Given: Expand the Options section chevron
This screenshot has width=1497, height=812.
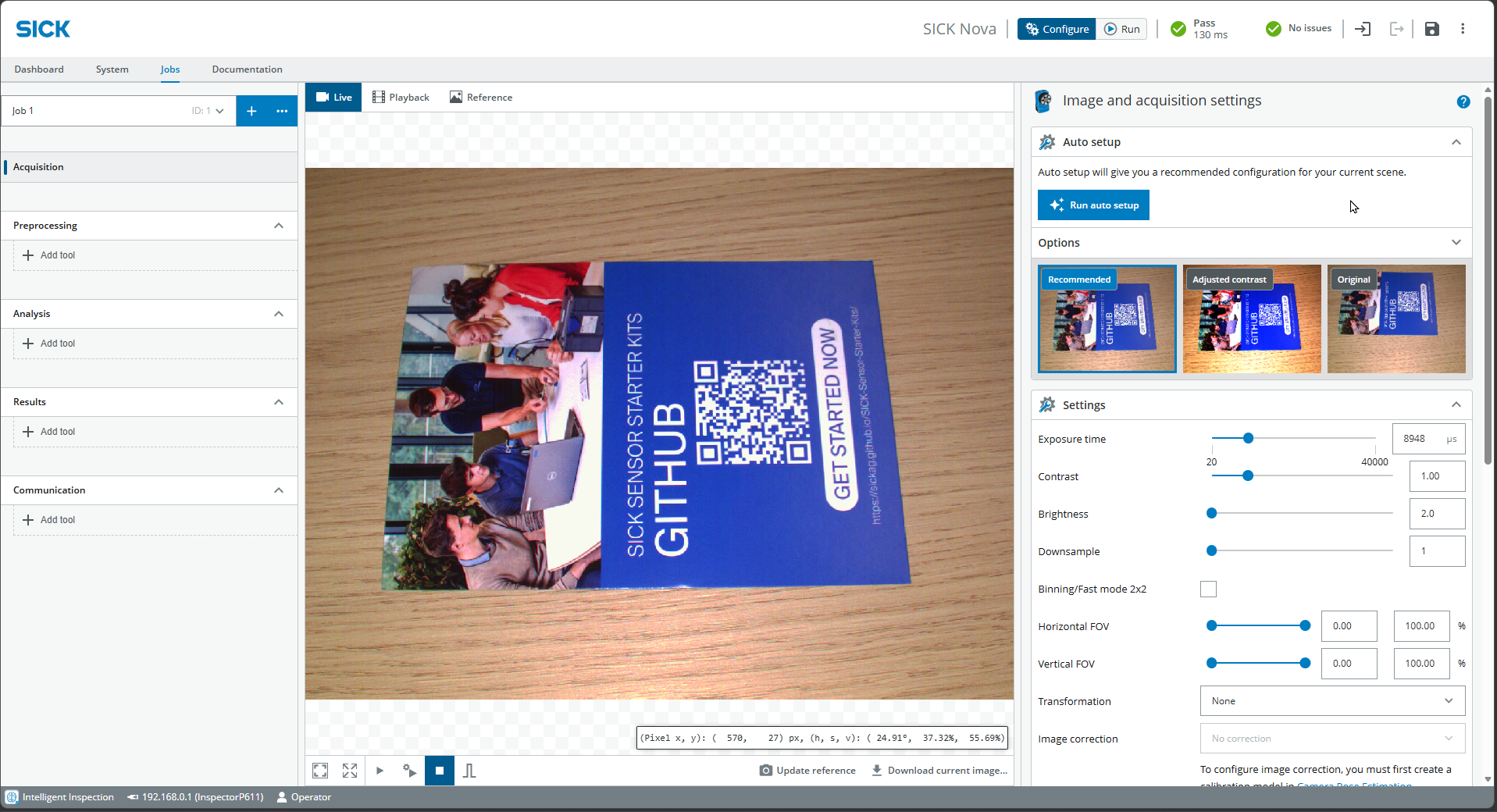Looking at the screenshot, I should point(1456,242).
